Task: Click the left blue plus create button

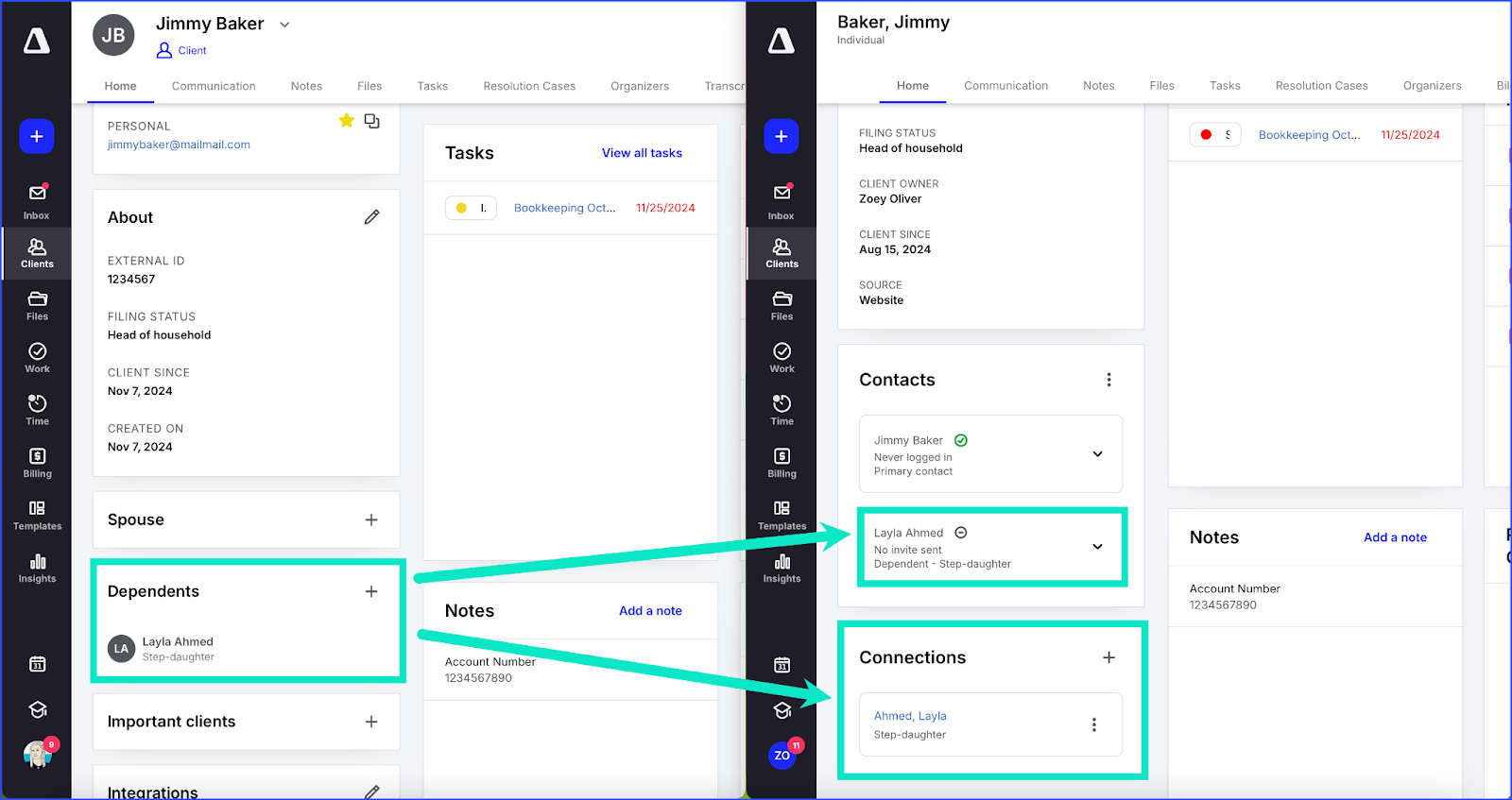Action: 37,137
